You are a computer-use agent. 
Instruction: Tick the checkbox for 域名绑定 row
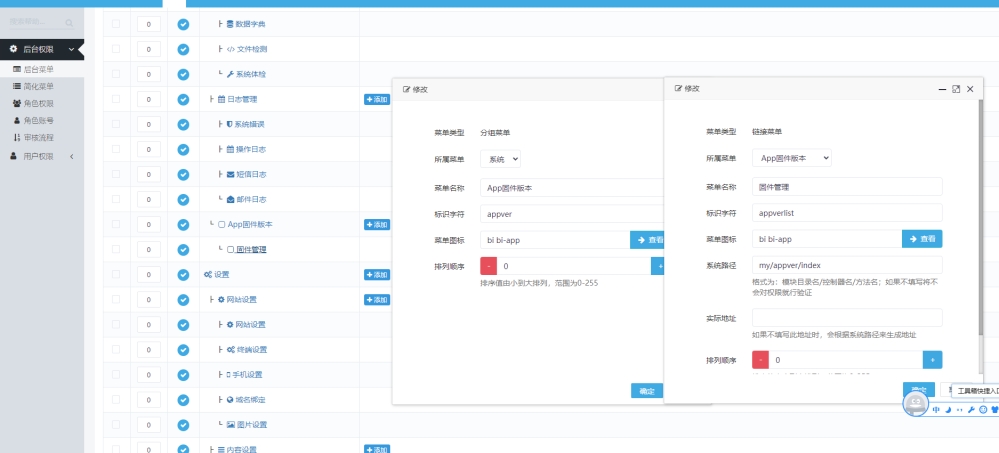point(116,399)
